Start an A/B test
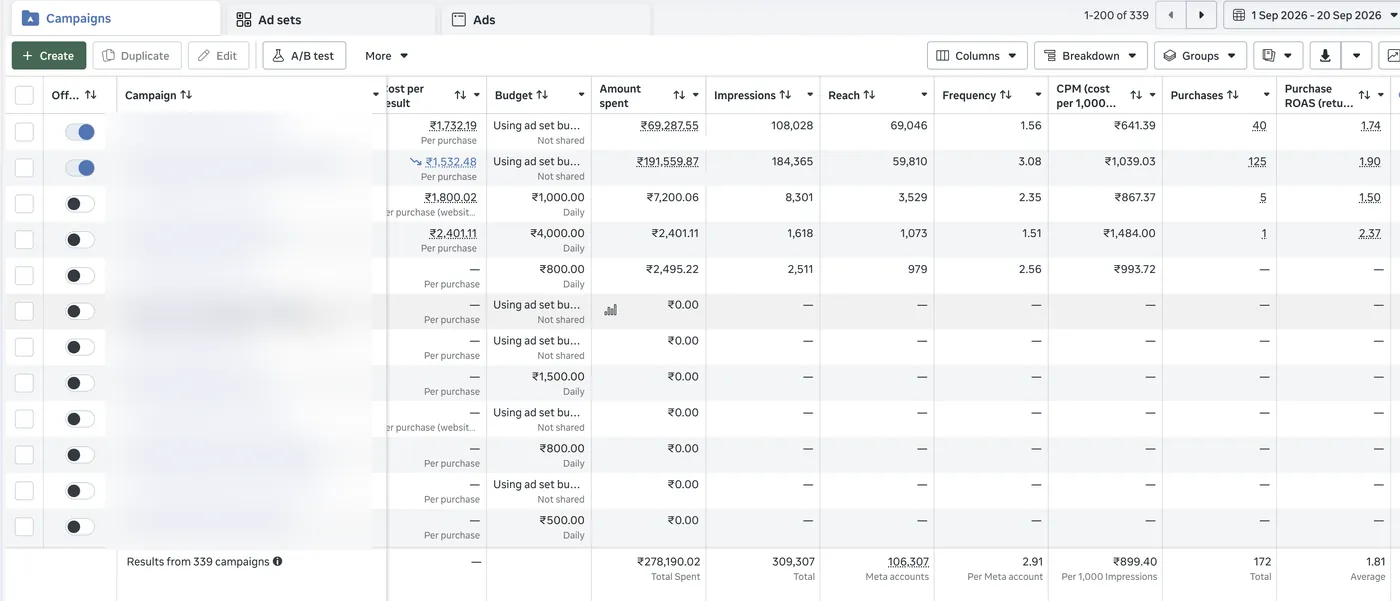Viewport: 1400px width, 601px height. click(x=304, y=56)
